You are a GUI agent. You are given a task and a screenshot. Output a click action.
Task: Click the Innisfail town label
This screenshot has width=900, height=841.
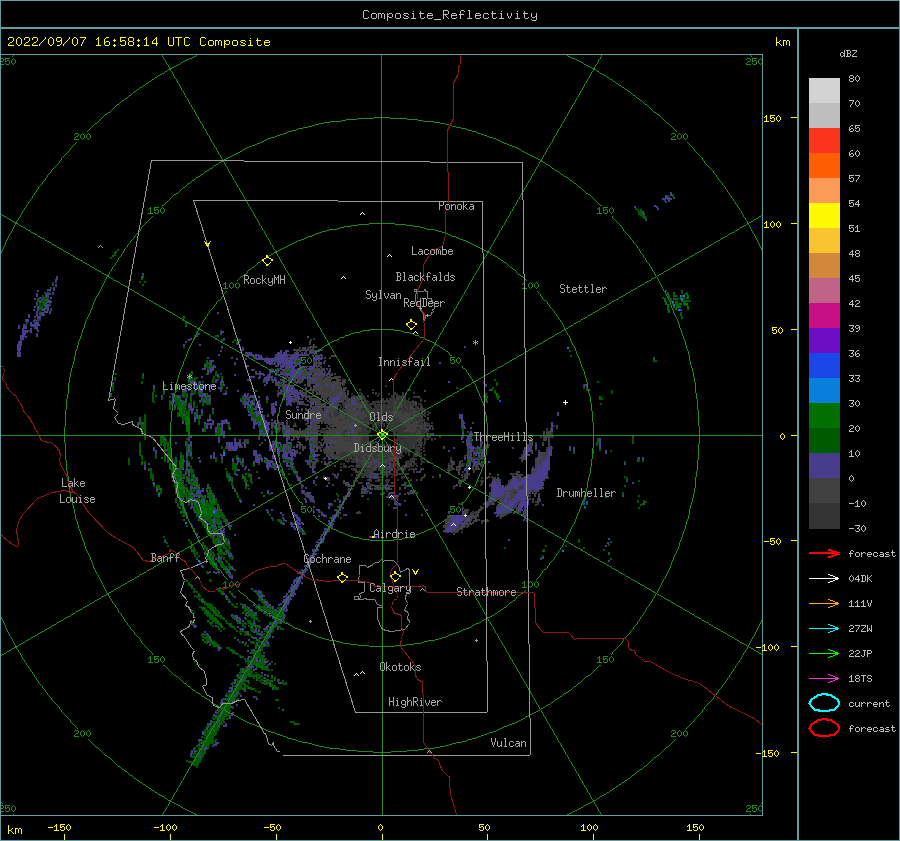404,362
